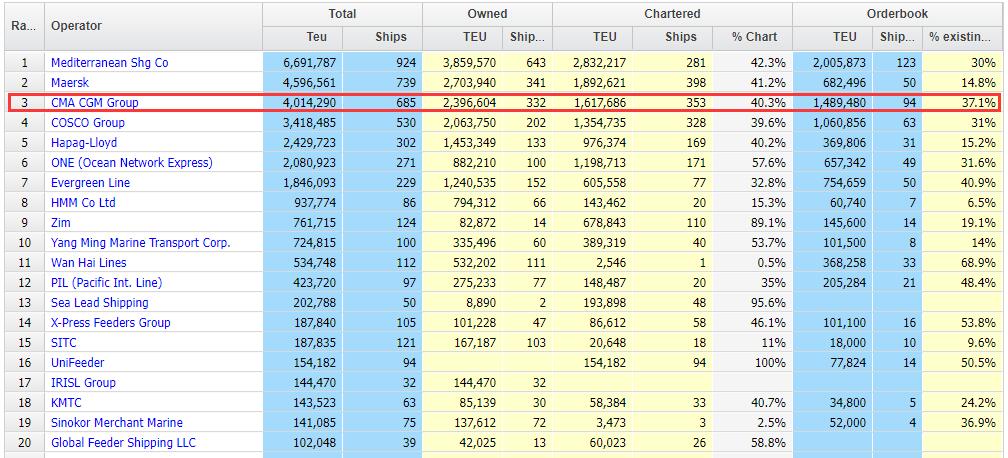Select Sea Lead's 95.6% chartered cell
Screen dimensions: 1008x458
[752, 302]
